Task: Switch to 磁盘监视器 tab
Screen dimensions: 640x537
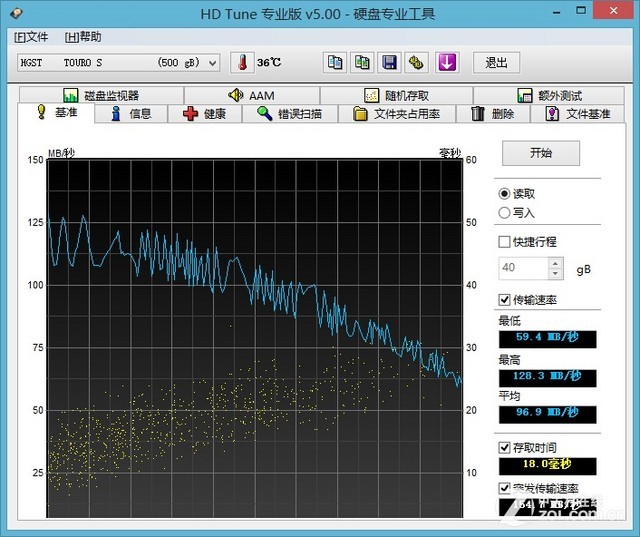Action: [101, 95]
